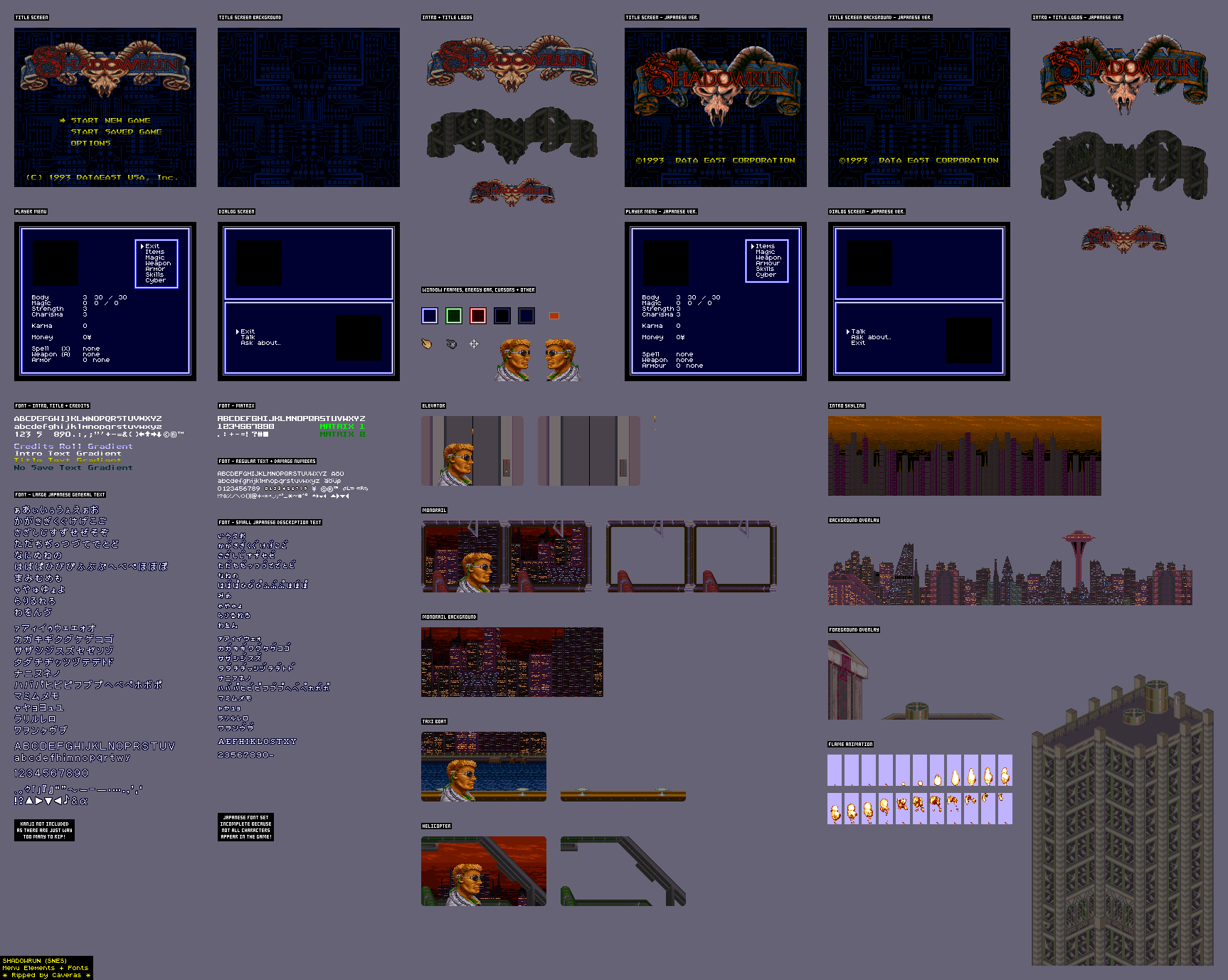Click the Intro Skyline image
The width and height of the screenshot is (1228, 980).
tap(964, 456)
